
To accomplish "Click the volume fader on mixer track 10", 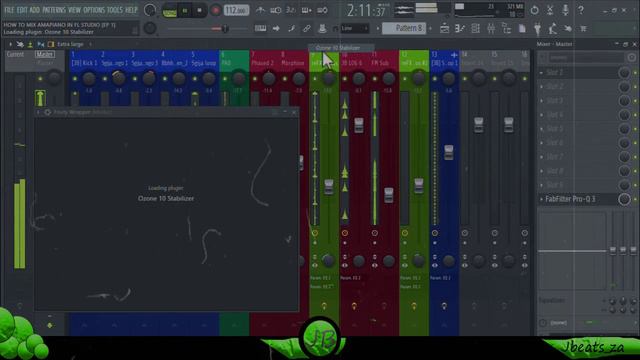I will point(359,125).
